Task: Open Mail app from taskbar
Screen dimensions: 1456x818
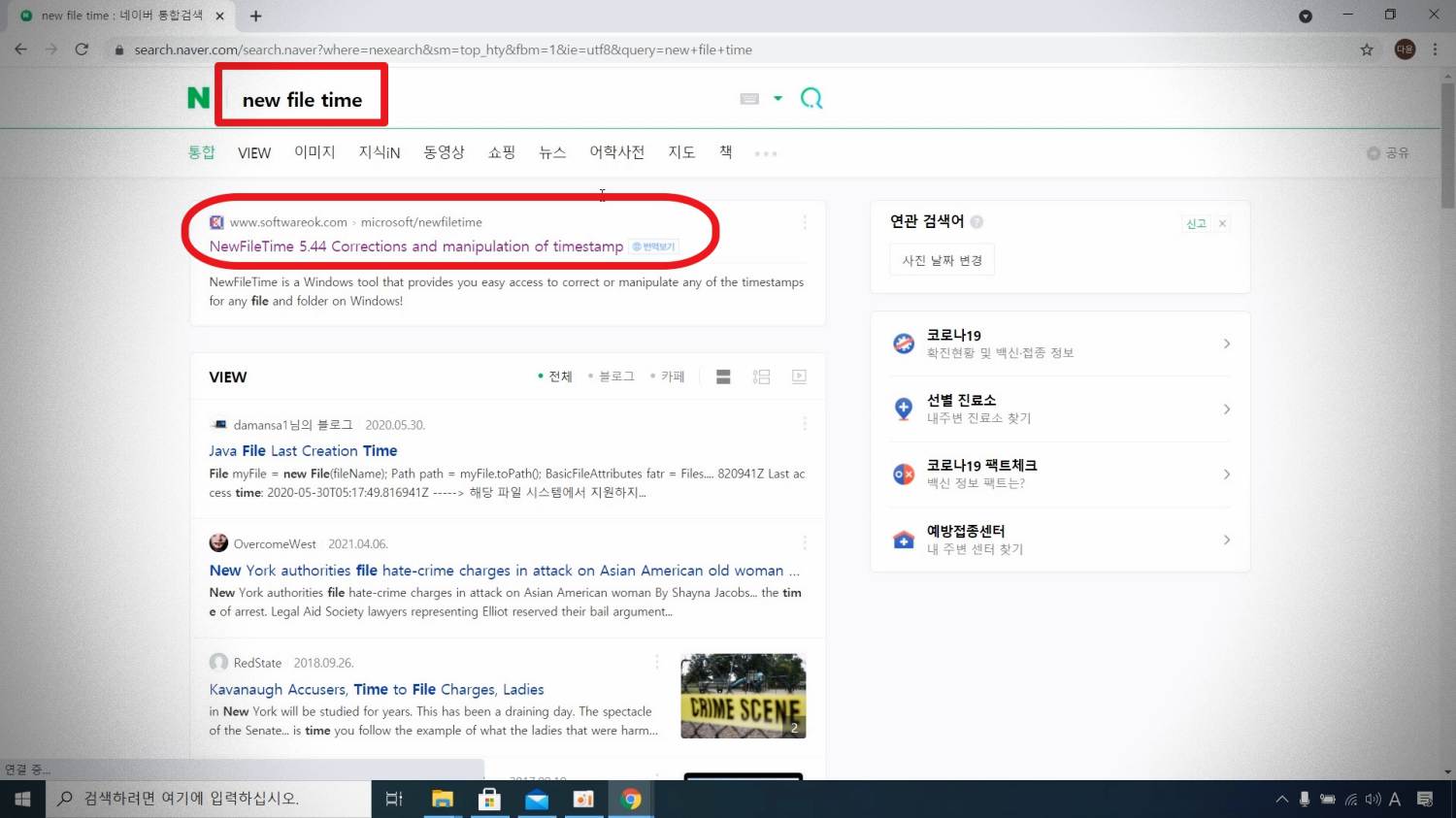Action: pyautogui.click(x=537, y=799)
